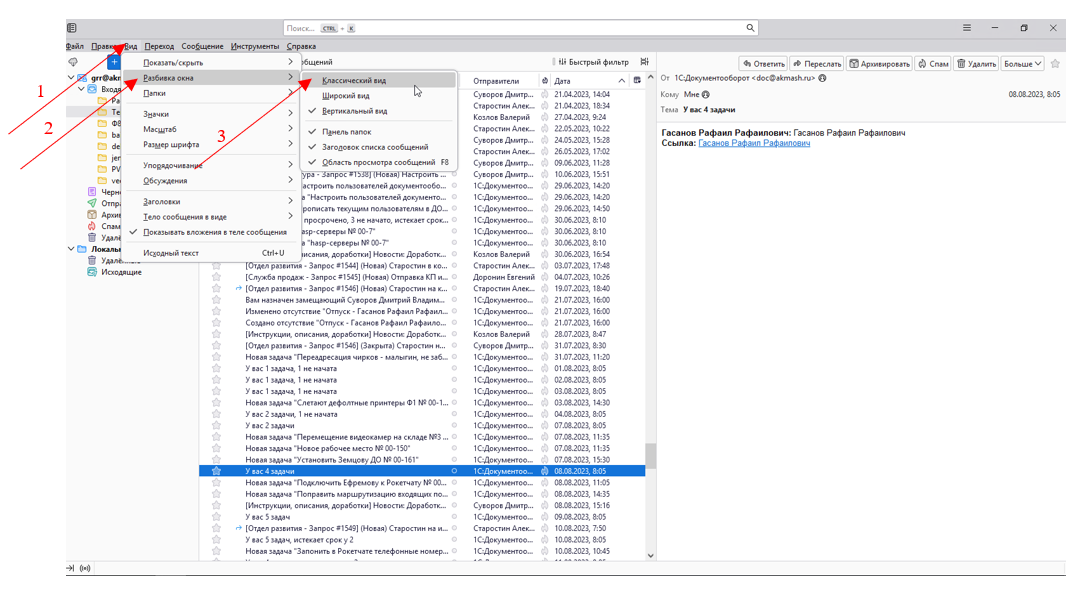1084x589 pixels.
Task: Mark as spam with Спам button
Action: (x=933, y=64)
